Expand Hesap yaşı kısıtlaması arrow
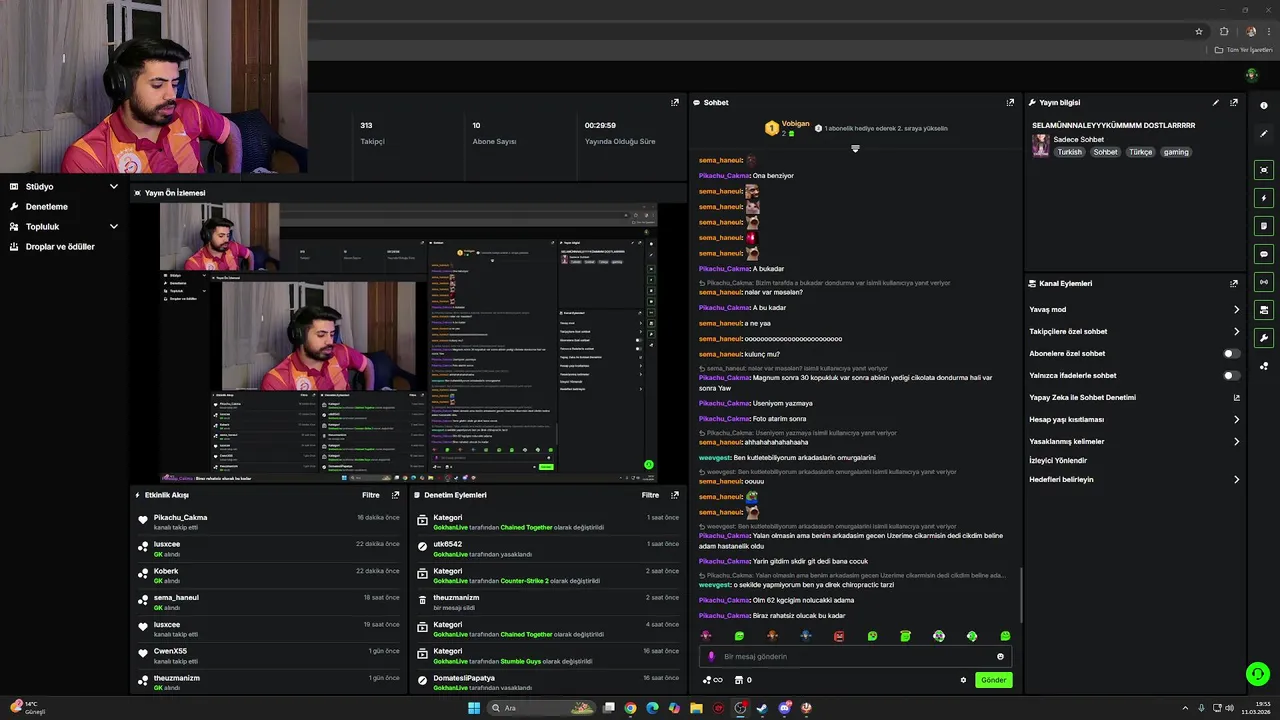The image size is (1280, 720). pos(1237,419)
